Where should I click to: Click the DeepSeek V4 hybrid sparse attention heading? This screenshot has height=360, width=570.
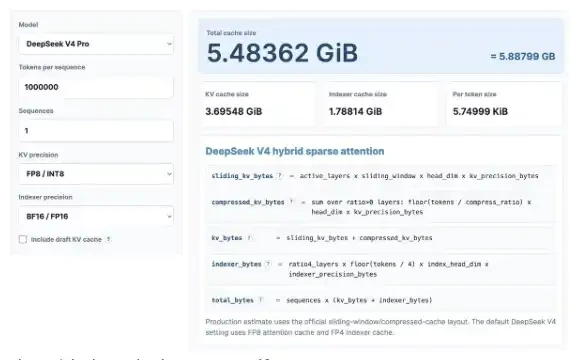295,151
